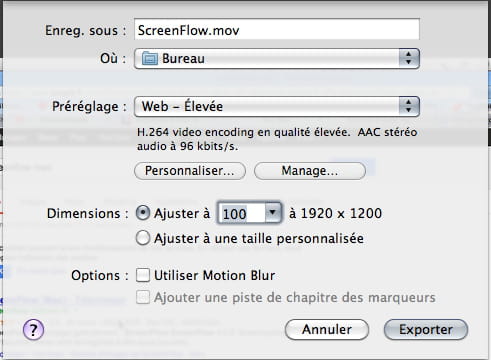491x360 pixels.
Task: Click the Ajuster à une taille personnalisée label
Action: click(259, 239)
